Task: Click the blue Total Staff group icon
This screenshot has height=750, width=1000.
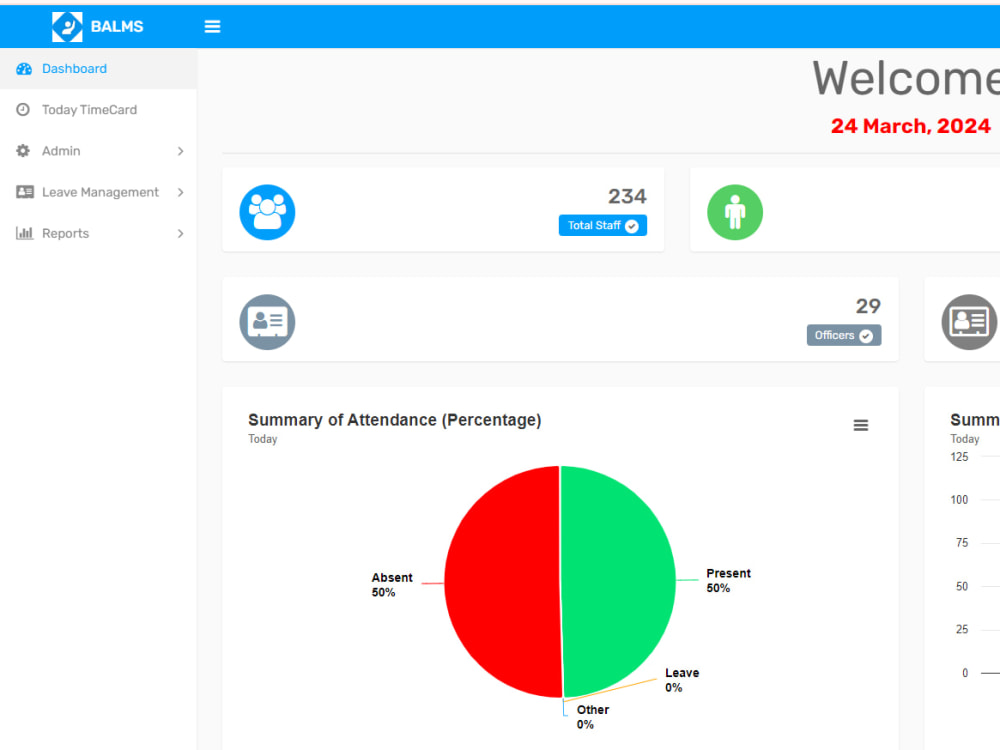Action: 267,212
